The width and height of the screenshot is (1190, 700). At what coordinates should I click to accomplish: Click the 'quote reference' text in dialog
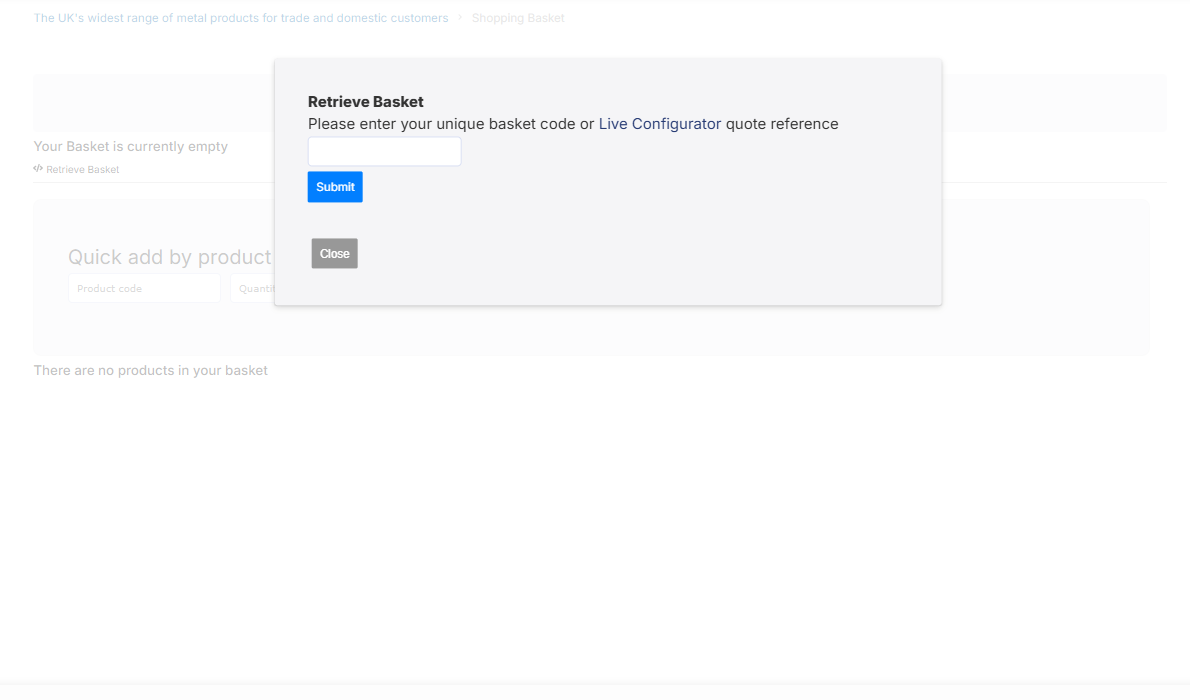[782, 124]
